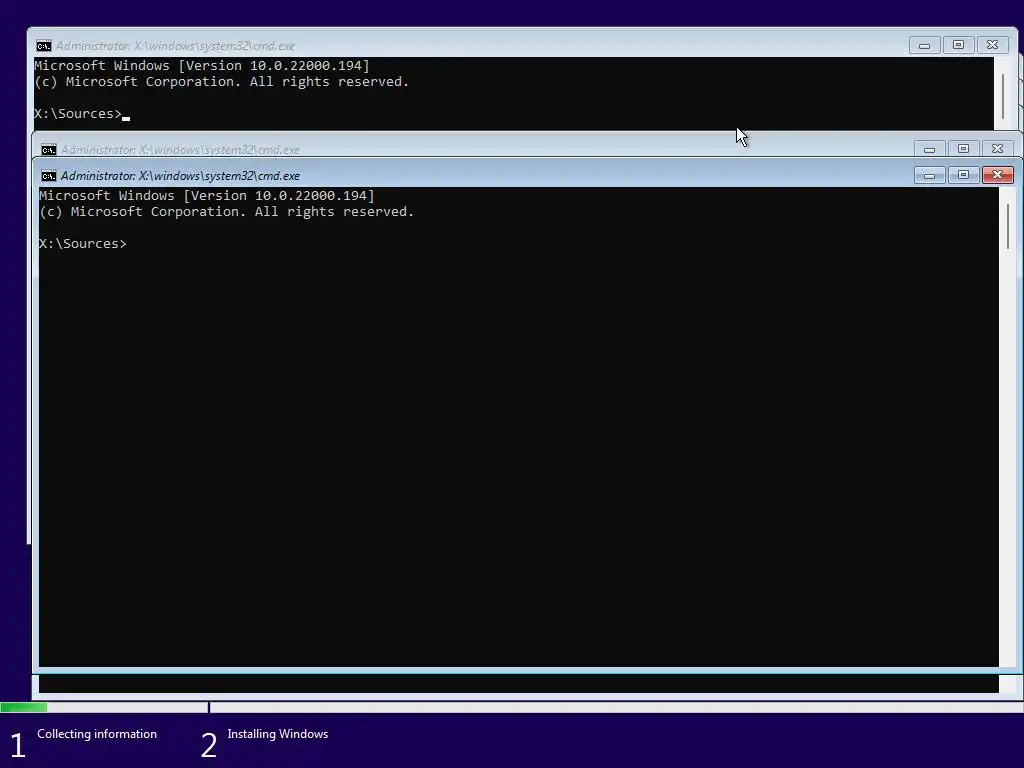
Task: Click the X:\Sources> prompt in back window
Action: pyautogui.click(x=78, y=114)
